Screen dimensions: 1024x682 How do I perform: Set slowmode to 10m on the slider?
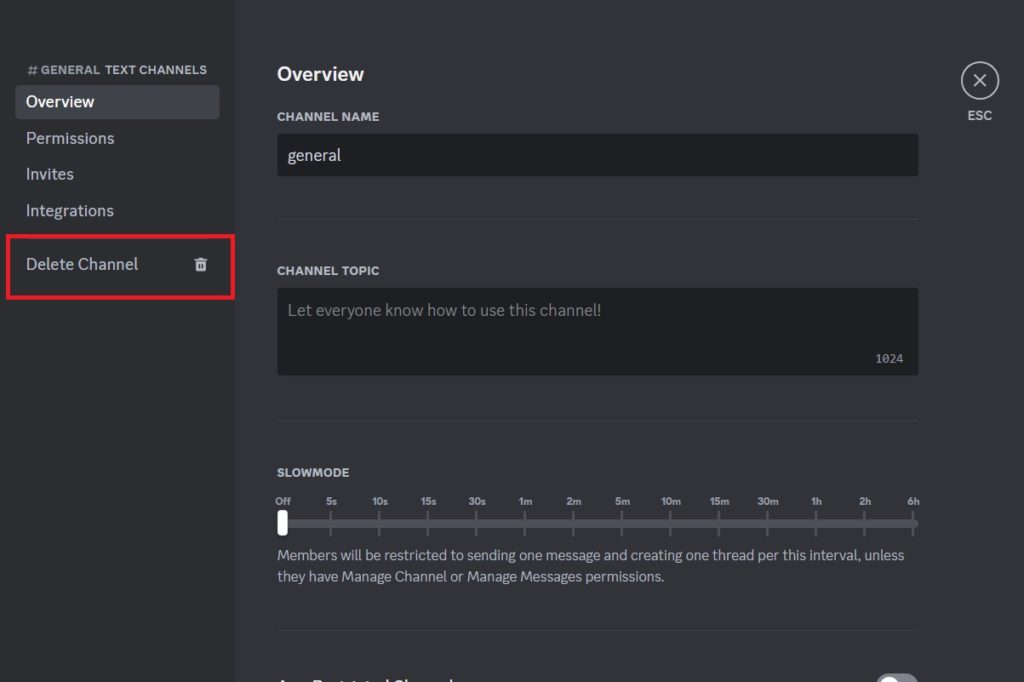click(670, 521)
